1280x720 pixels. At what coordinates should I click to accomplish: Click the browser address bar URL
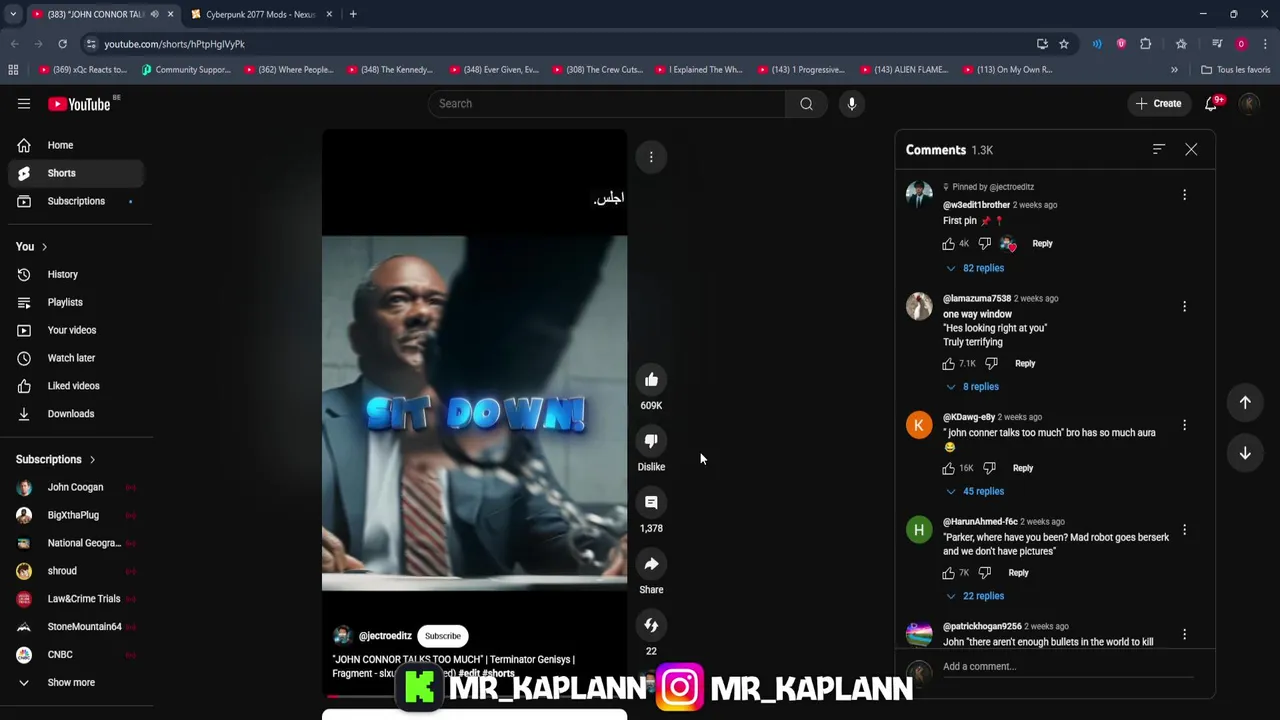click(x=175, y=44)
